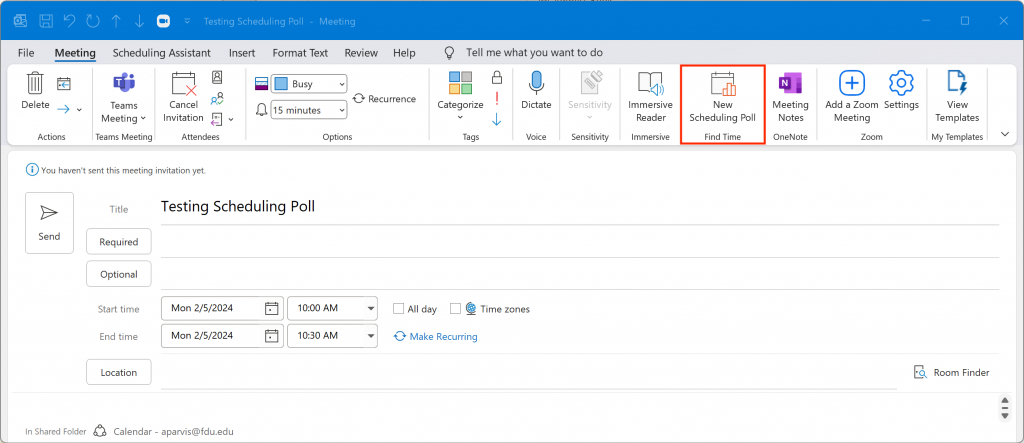Open Zoom Settings gear
The image size is (1024, 443).
point(901,85)
